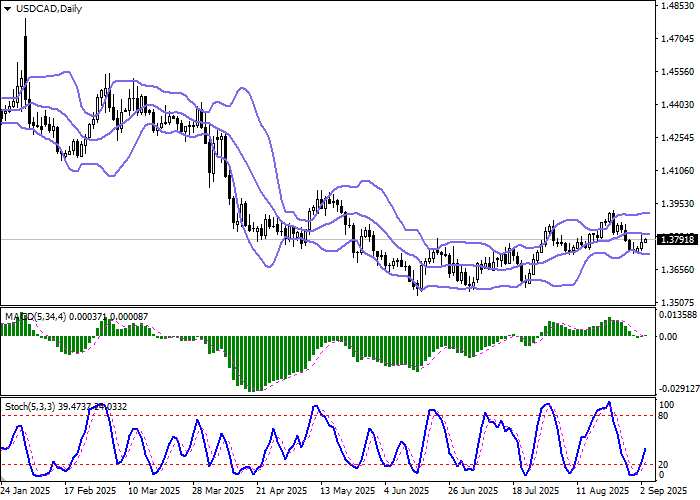Click the 1.47045 price scale value

tap(677, 39)
